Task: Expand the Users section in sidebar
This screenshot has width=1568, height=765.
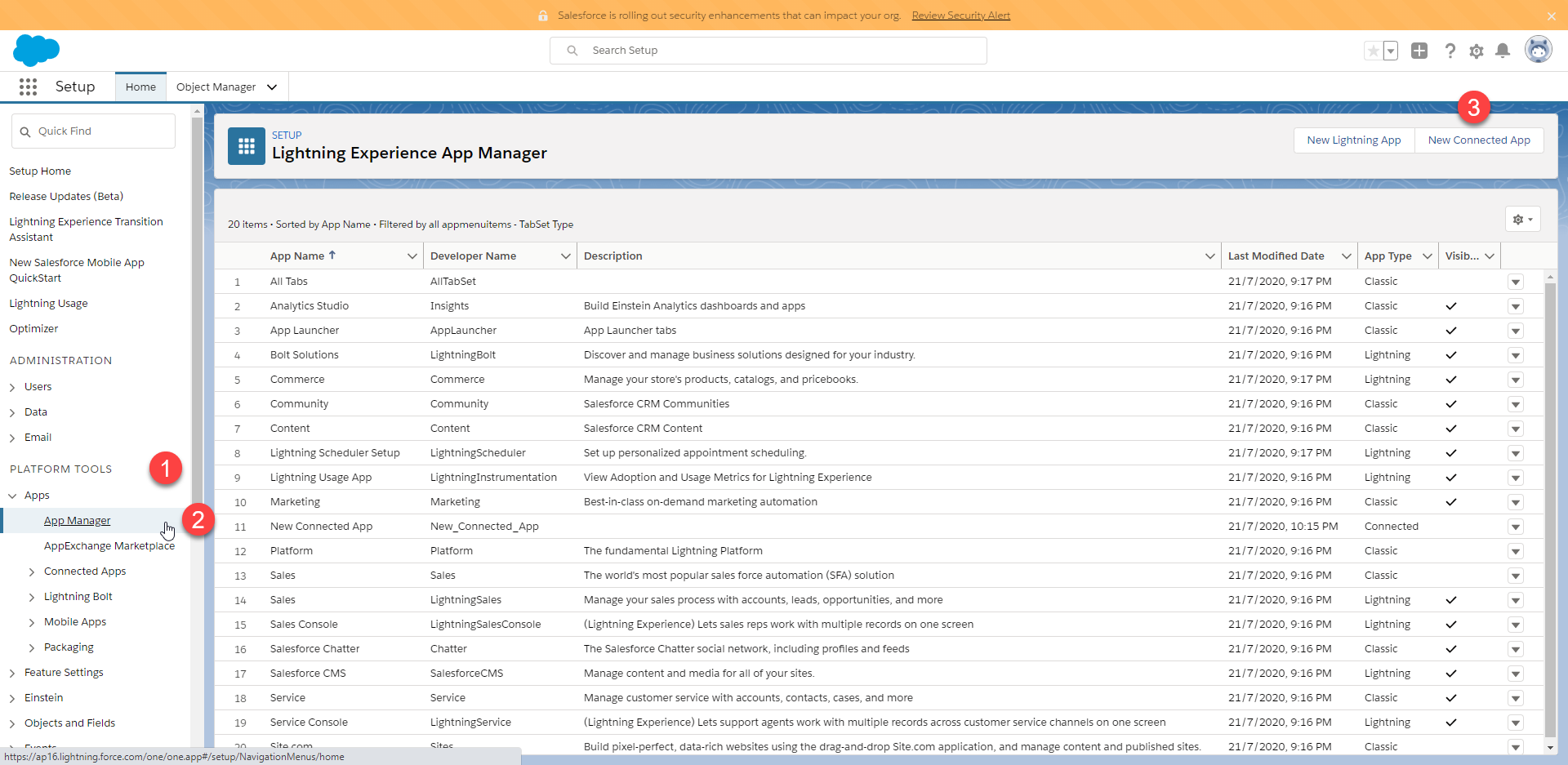Action: click(12, 387)
